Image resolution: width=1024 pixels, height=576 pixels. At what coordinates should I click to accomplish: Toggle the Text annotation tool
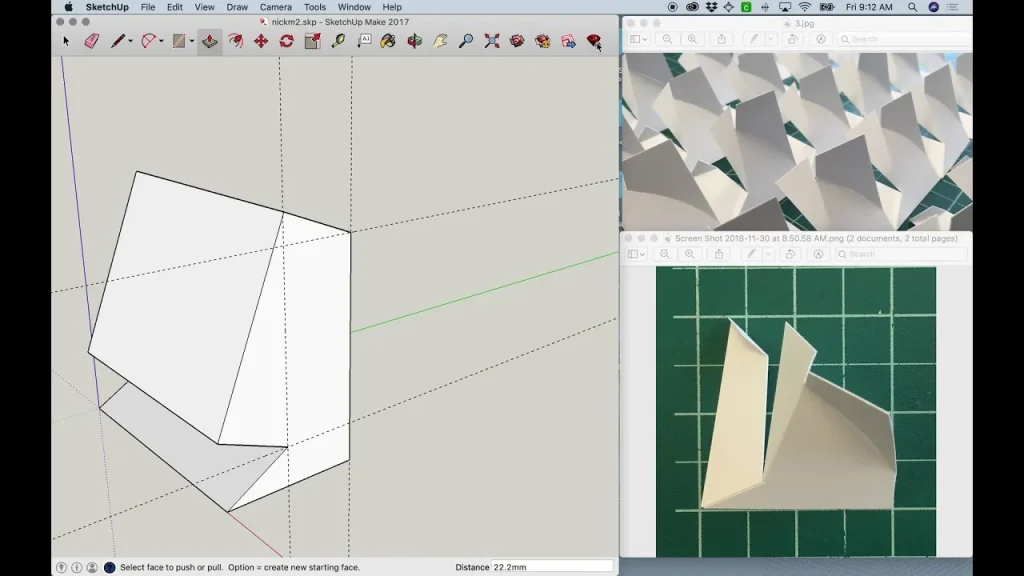click(x=364, y=42)
